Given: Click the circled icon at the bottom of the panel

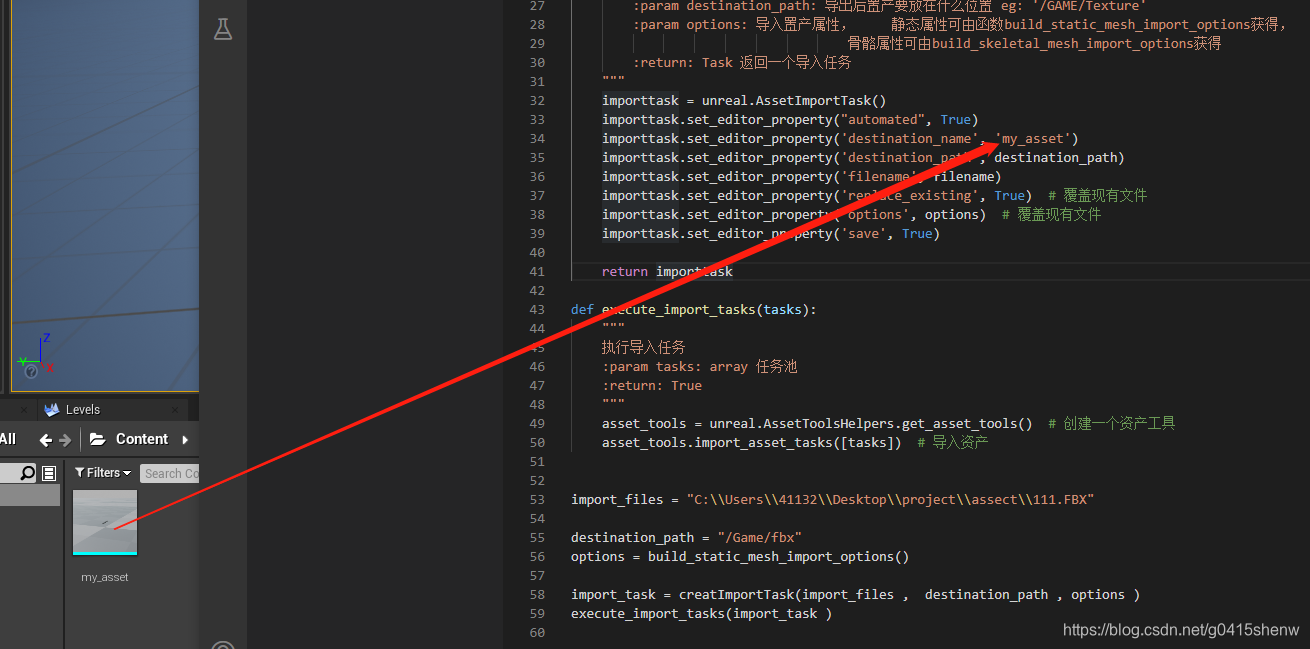Looking at the screenshot, I should (x=224, y=645).
